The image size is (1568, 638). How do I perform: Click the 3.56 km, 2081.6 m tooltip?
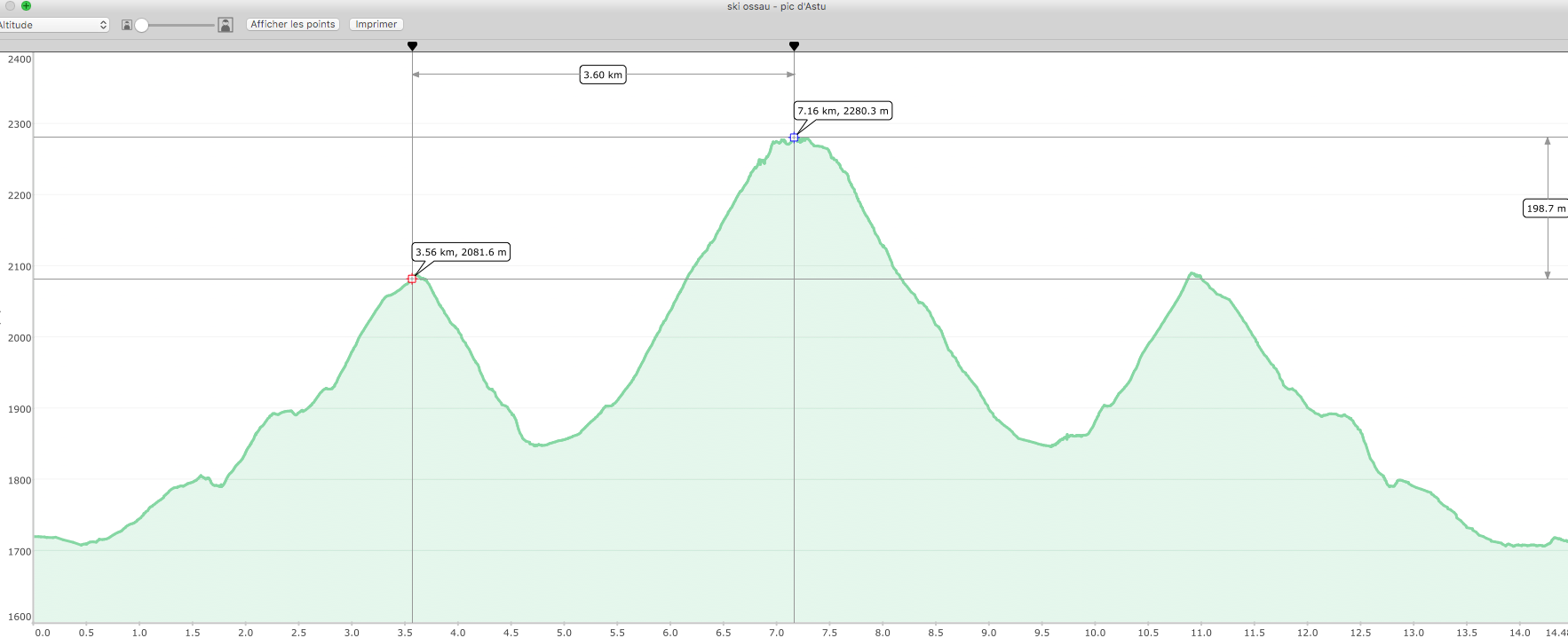click(461, 252)
